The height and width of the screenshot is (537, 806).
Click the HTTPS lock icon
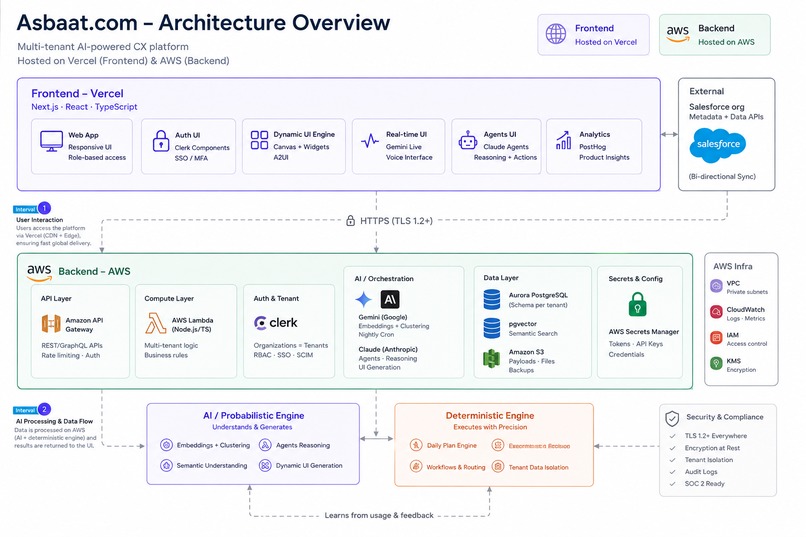pos(350,220)
